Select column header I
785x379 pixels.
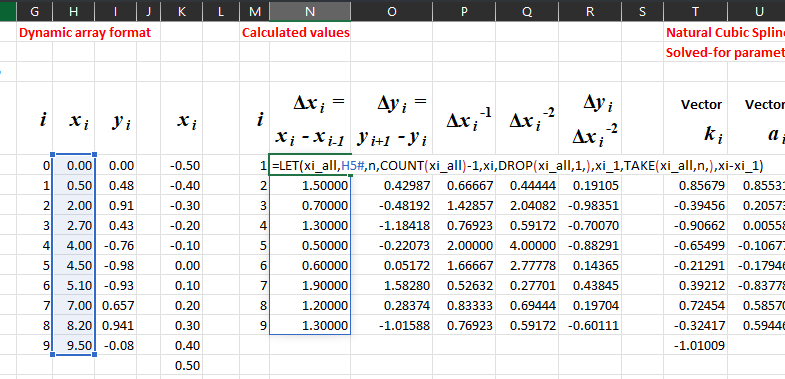[x=115, y=12]
